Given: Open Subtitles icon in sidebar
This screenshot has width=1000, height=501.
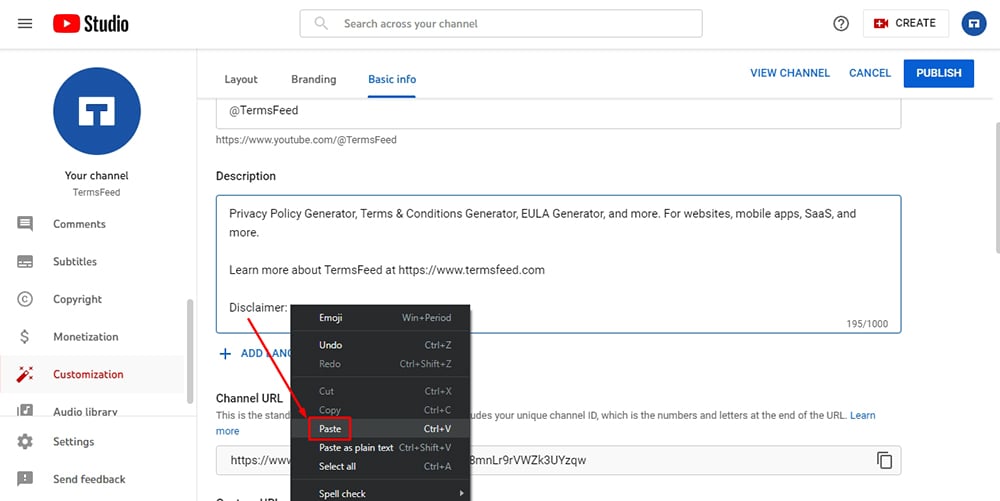Looking at the screenshot, I should (25, 262).
